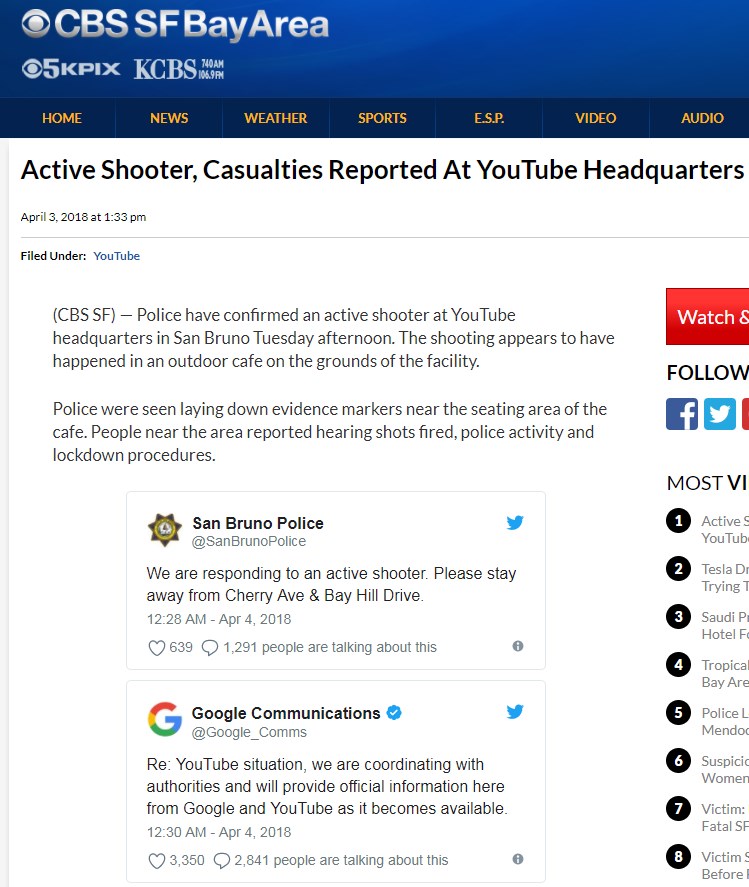The width and height of the screenshot is (749, 887).
Task: Click timestamp 12:30 AM - Apr 4, 2018
Action: click(219, 833)
